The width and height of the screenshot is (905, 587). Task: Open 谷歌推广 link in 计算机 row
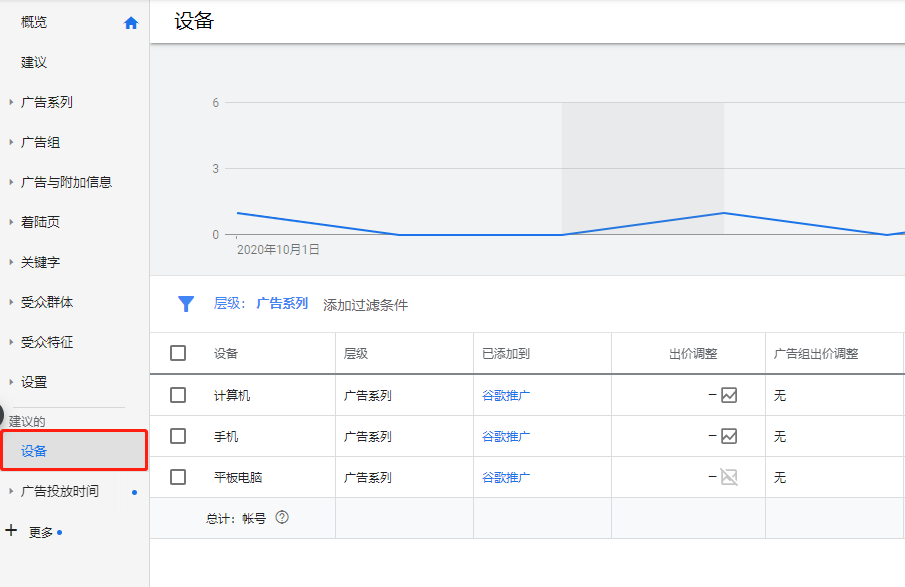[x=506, y=395]
